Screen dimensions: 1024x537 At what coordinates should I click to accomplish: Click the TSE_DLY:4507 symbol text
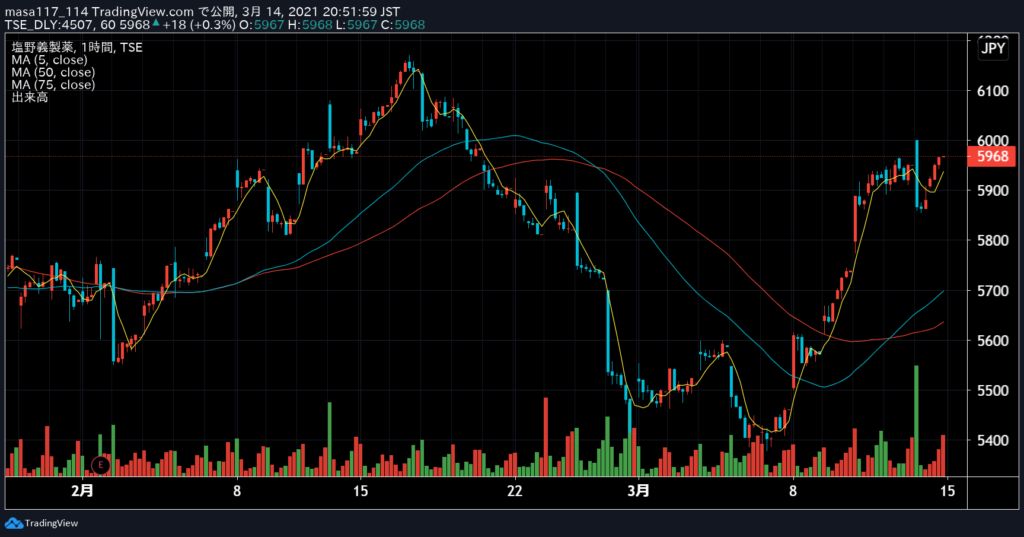49,25
